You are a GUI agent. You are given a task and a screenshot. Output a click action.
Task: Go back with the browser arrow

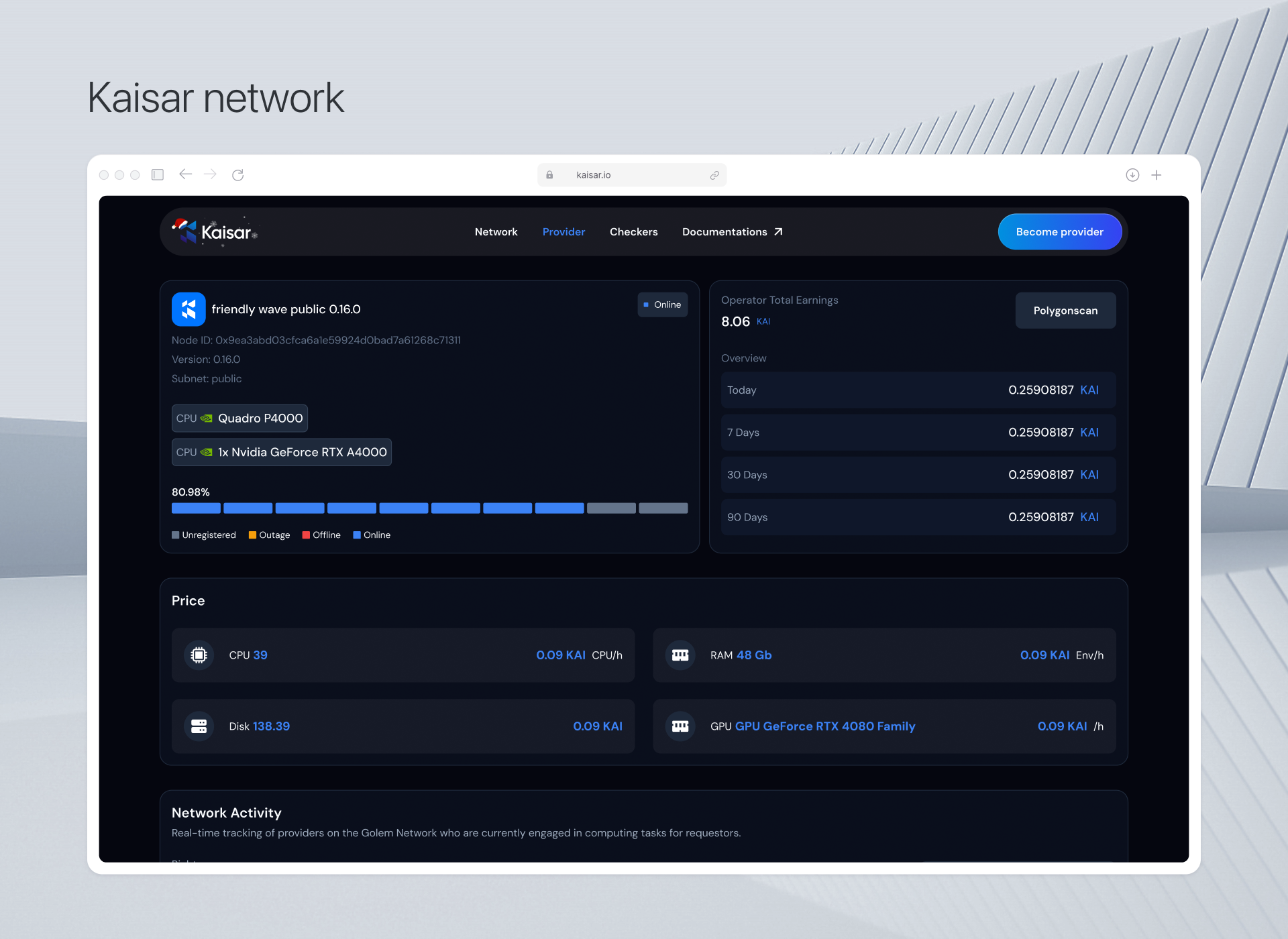pos(186,174)
